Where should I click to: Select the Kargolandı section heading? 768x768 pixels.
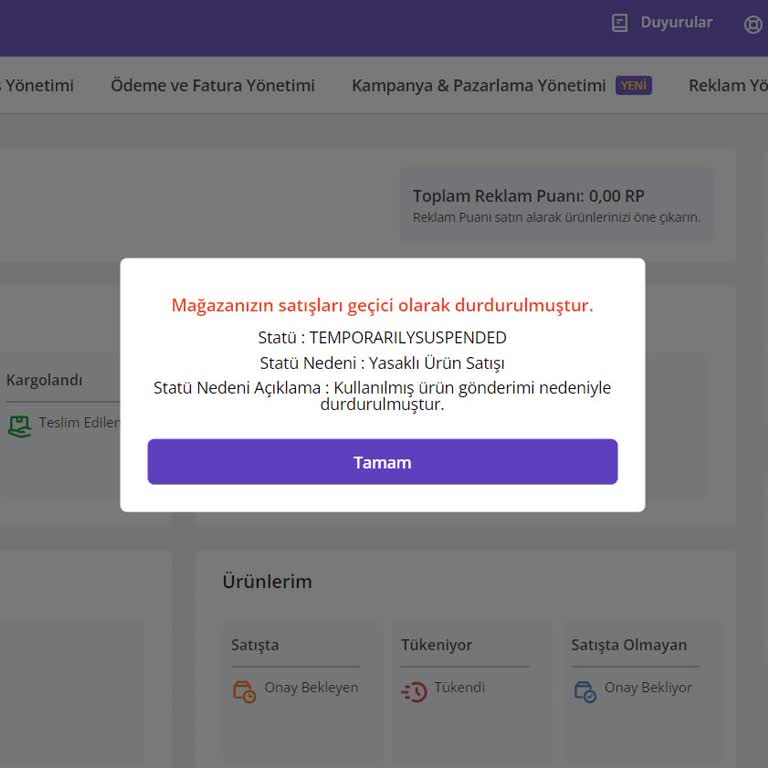[x=44, y=380]
